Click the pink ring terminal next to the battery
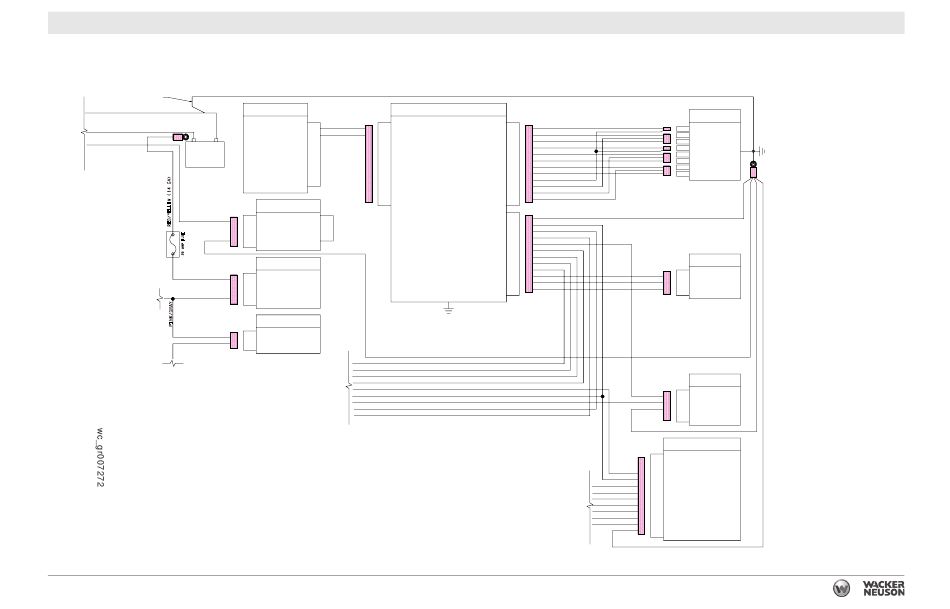This screenshot has width=950, height=609. tap(181, 138)
